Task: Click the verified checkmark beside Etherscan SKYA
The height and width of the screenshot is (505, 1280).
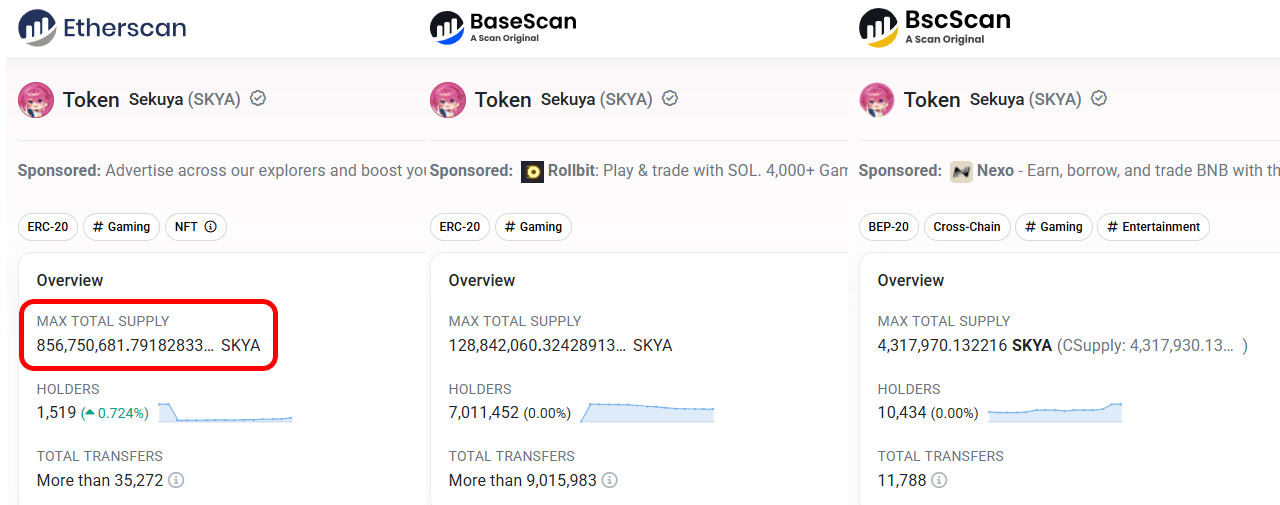Action: pos(258,99)
